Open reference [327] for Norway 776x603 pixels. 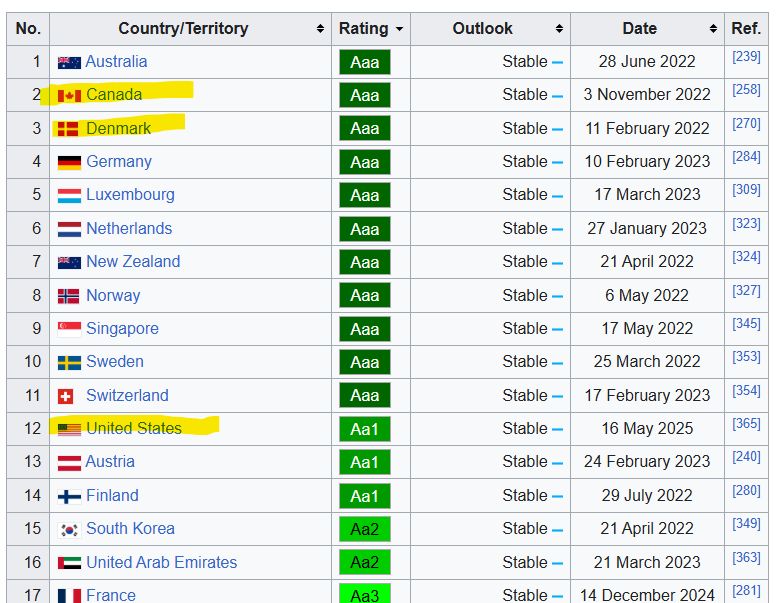[x=746, y=291]
